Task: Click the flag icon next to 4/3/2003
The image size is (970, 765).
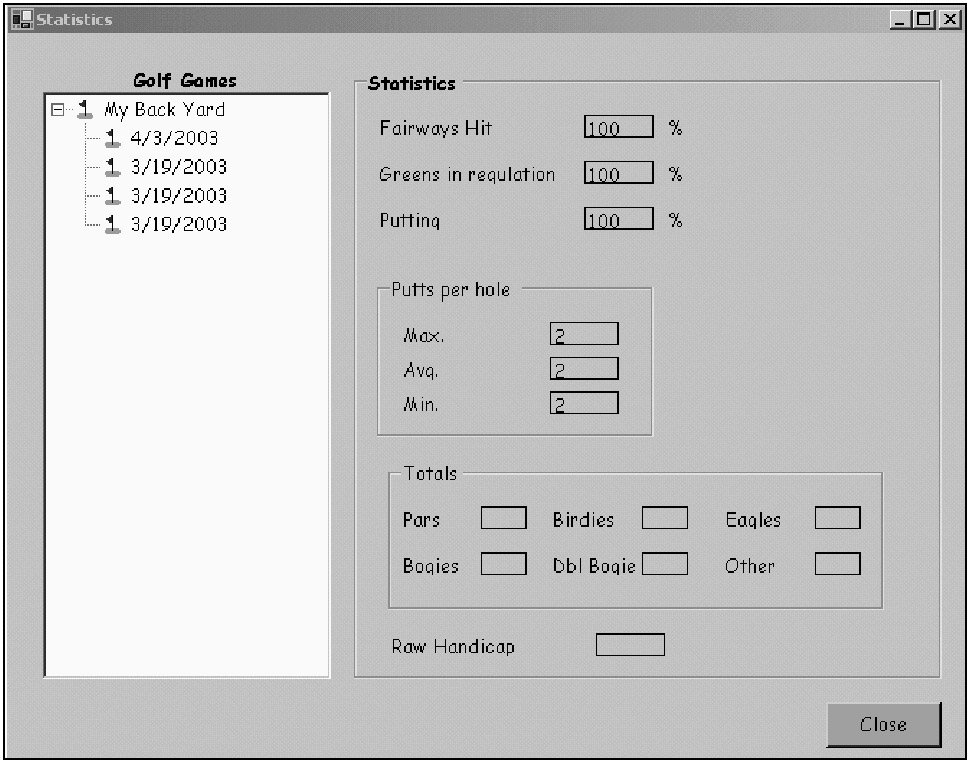Action: point(114,138)
